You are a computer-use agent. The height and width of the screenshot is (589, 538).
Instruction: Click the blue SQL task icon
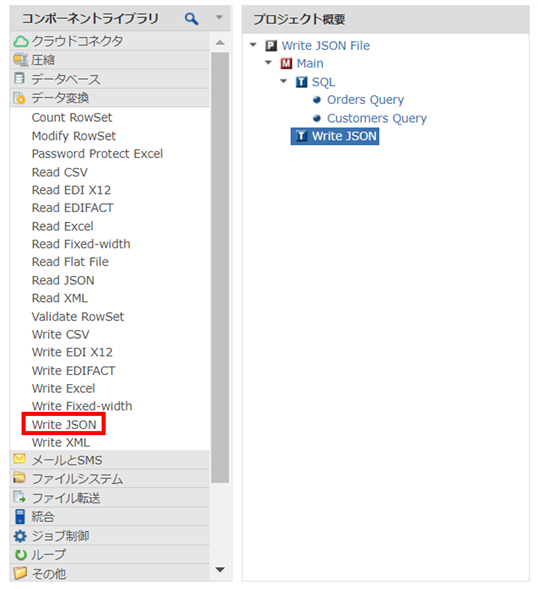point(301,82)
